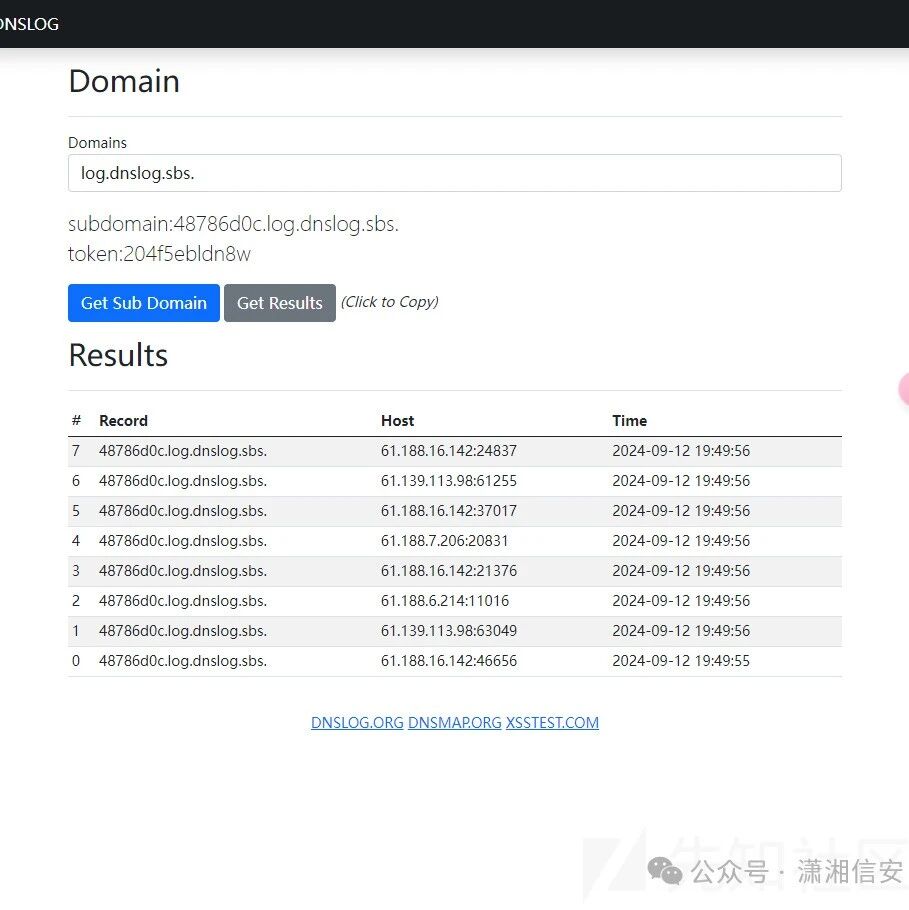Screen dimensions: 909x910
Task: Focus the Domains input field
Action: tap(454, 173)
